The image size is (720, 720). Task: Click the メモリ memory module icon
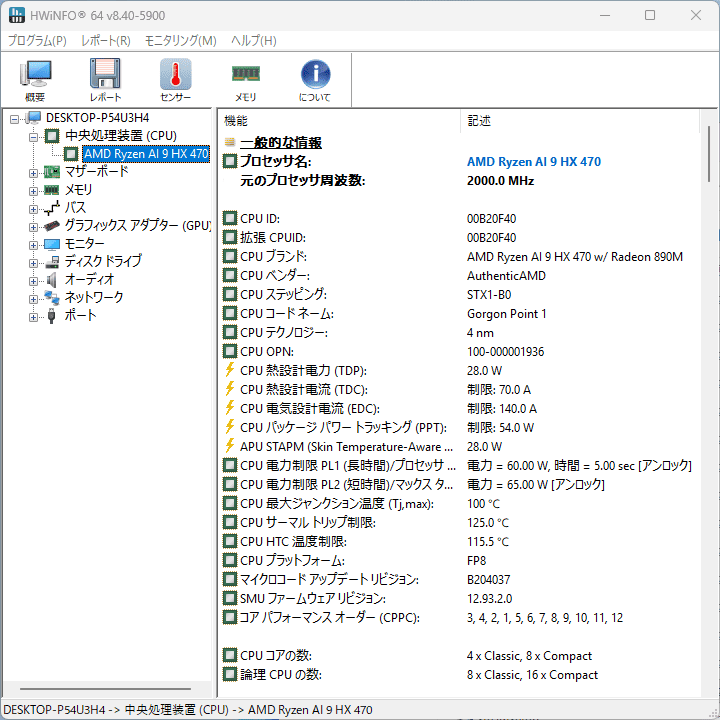tap(245, 80)
